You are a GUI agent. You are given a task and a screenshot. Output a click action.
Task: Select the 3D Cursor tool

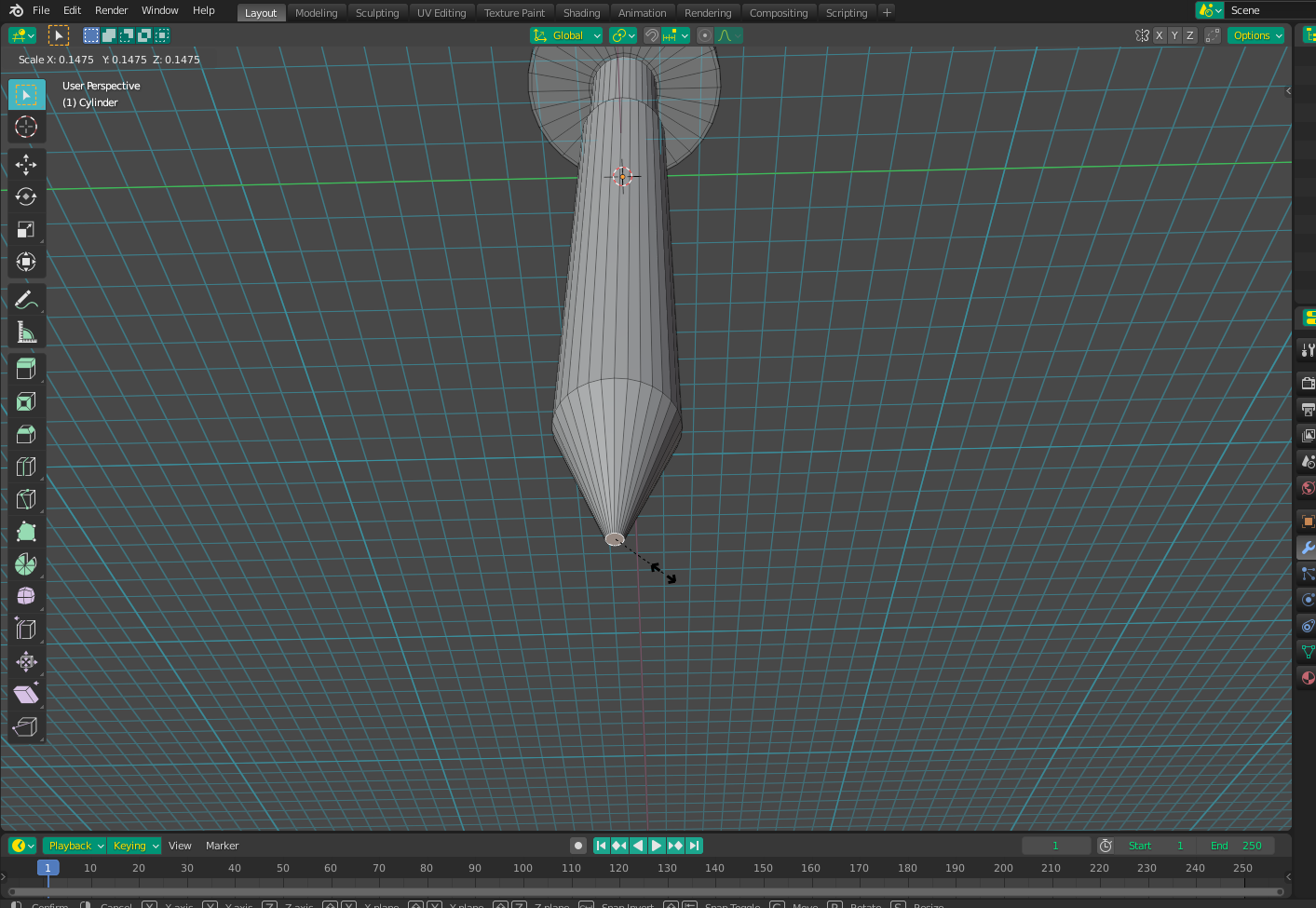[26, 128]
